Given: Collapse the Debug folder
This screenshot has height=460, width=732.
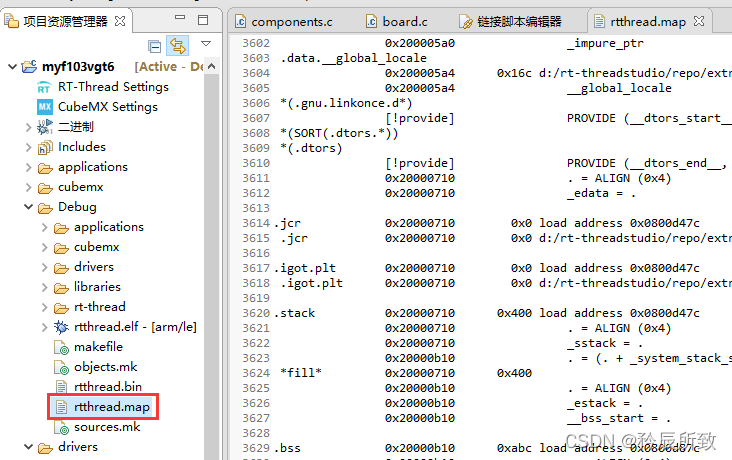Looking at the screenshot, I should [x=28, y=207].
